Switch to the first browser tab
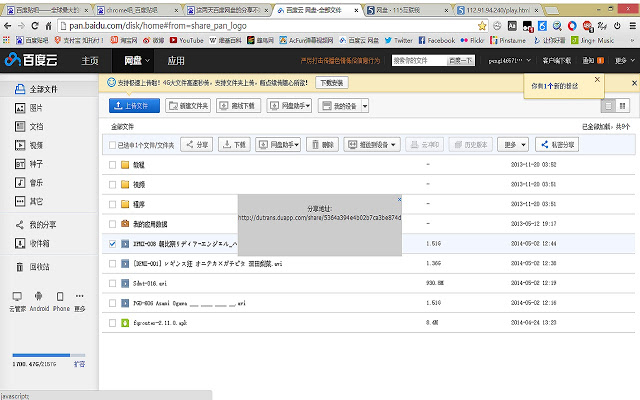The width and height of the screenshot is (640, 400). tap(47, 10)
